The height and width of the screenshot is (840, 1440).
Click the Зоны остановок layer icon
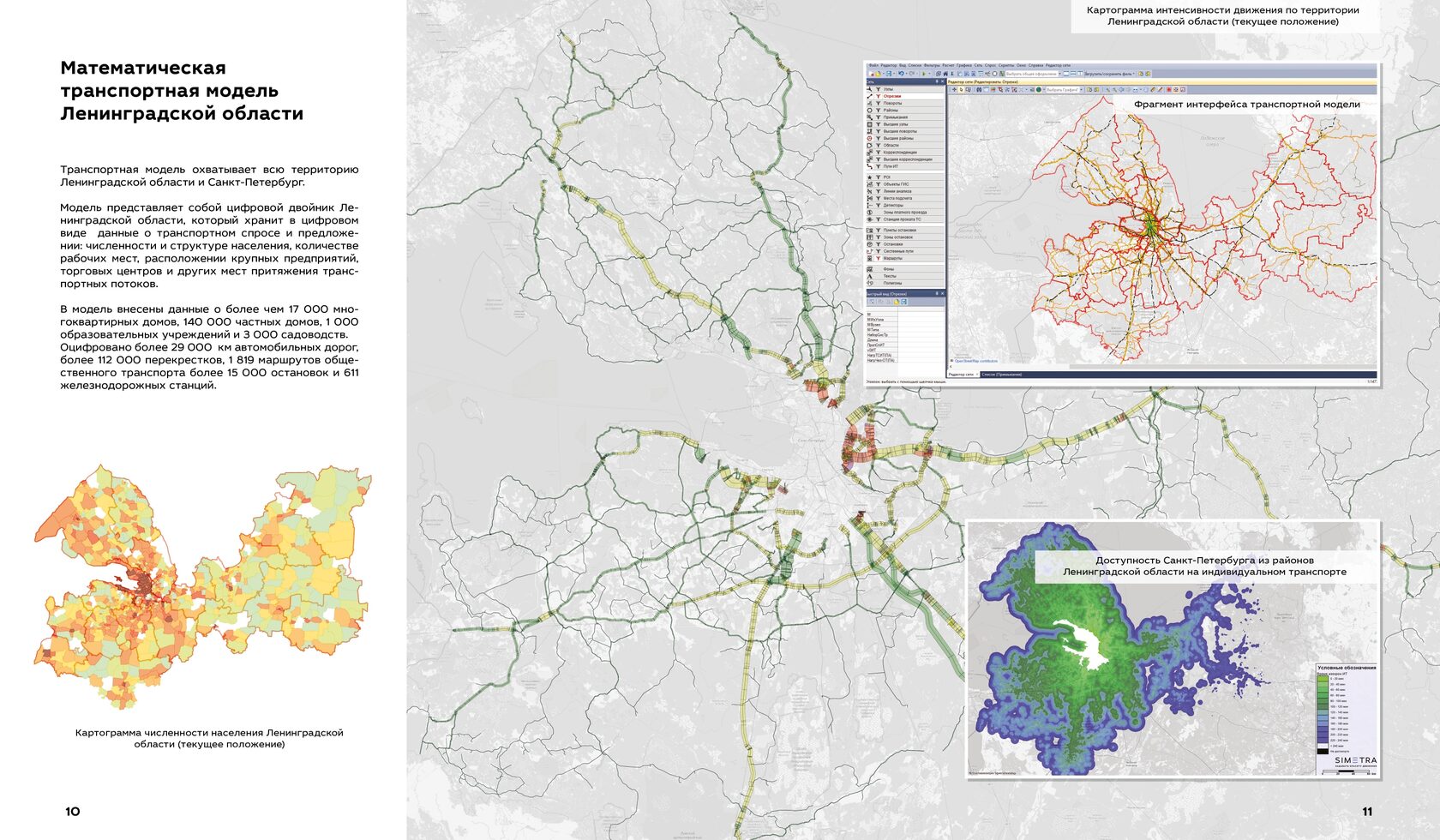[x=869, y=237]
